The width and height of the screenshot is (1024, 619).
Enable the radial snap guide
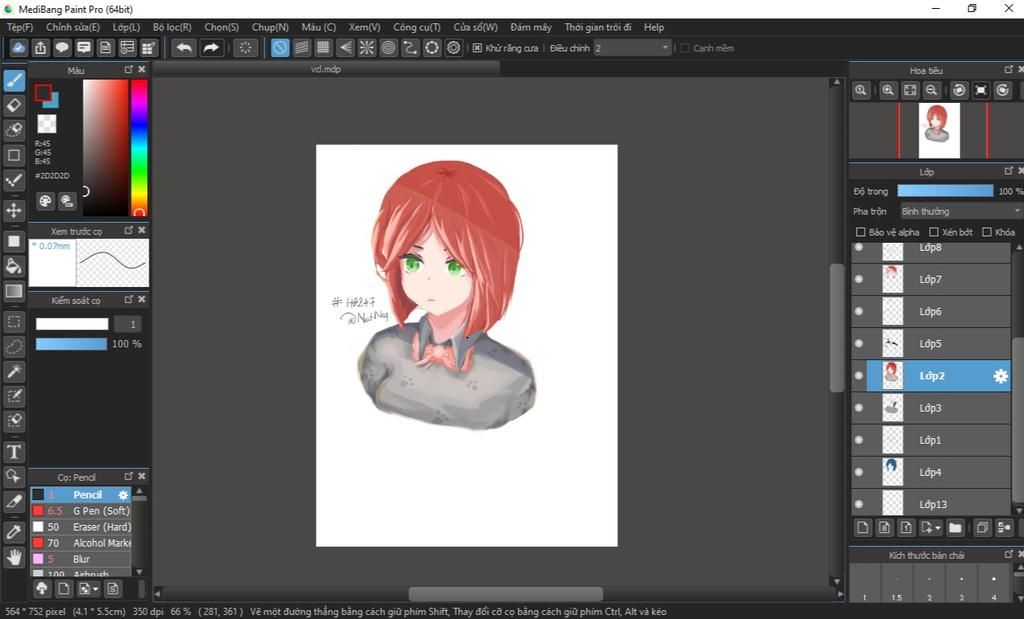(x=367, y=48)
